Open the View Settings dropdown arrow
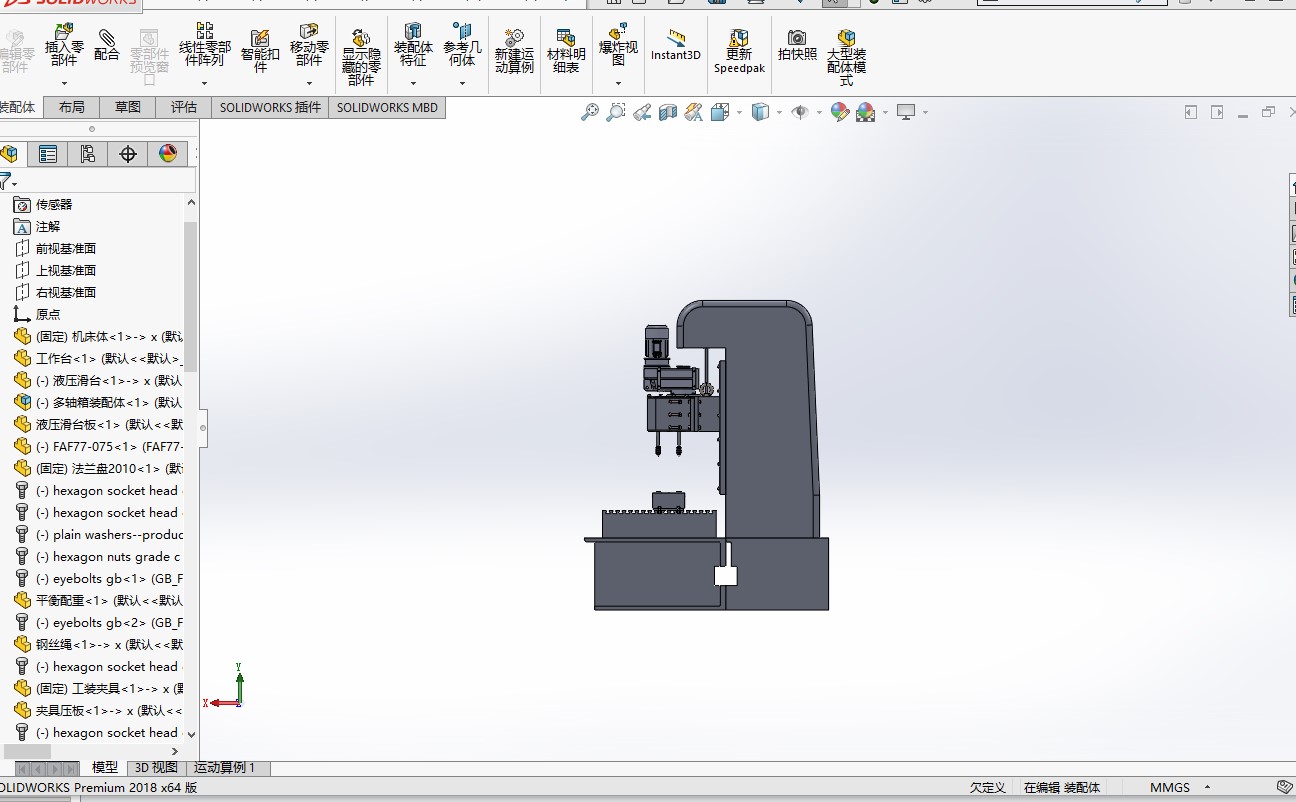The image size is (1296, 802). (x=925, y=112)
